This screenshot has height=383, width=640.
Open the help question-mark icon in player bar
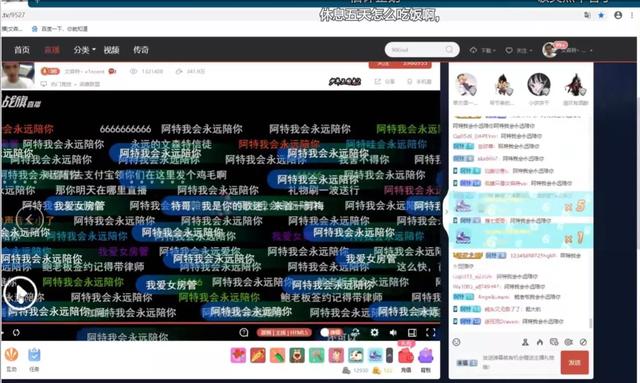(x=244, y=332)
